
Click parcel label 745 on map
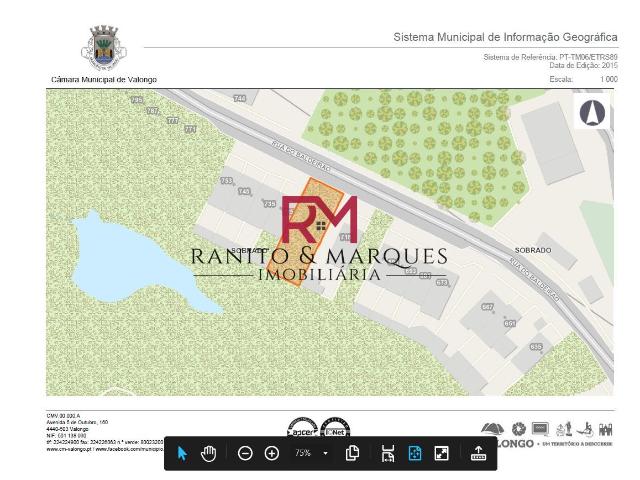[244, 191]
